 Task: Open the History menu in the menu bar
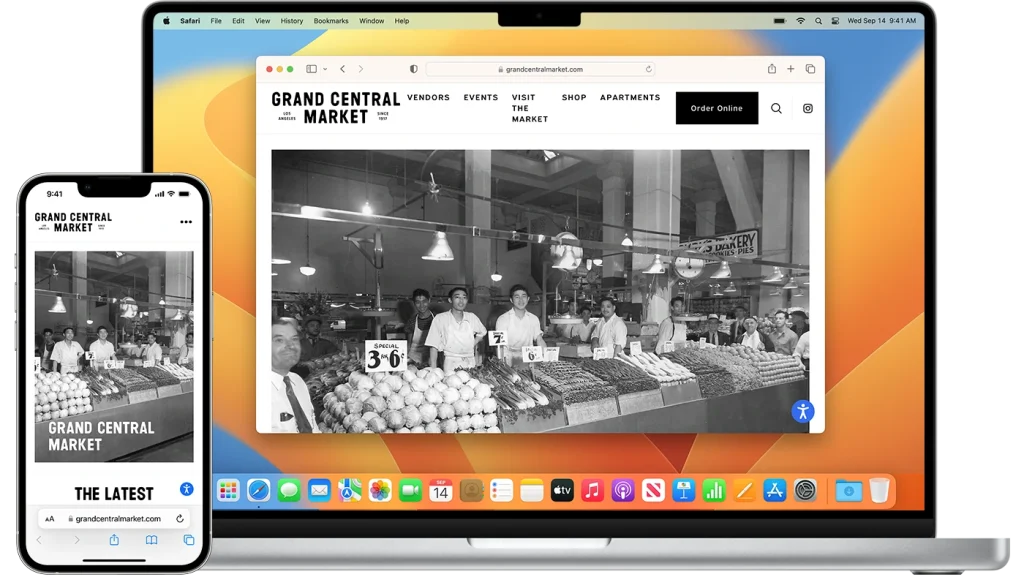pyautogui.click(x=292, y=21)
